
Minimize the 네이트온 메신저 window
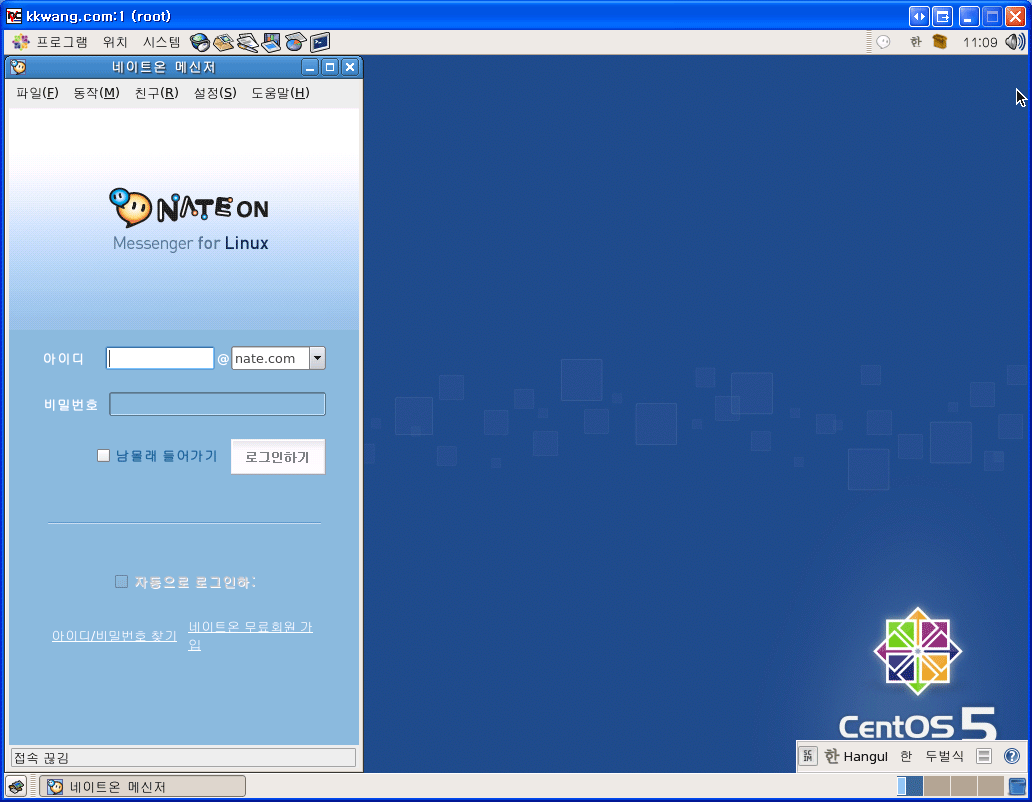pos(310,66)
